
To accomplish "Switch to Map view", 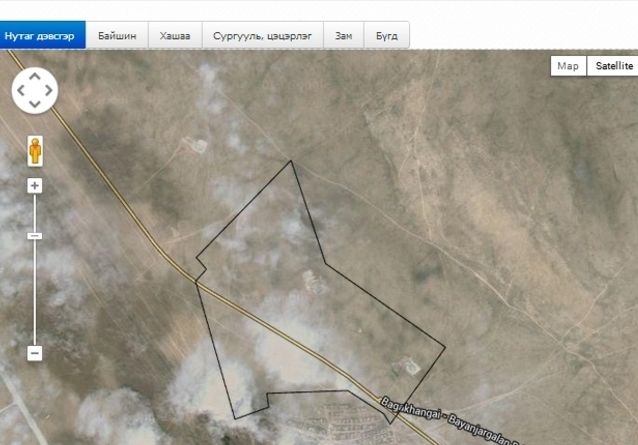I will [x=568, y=66].
